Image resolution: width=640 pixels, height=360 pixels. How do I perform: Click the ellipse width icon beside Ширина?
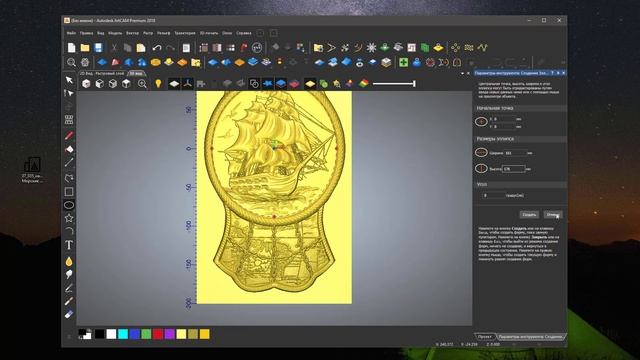coord(481,152)
